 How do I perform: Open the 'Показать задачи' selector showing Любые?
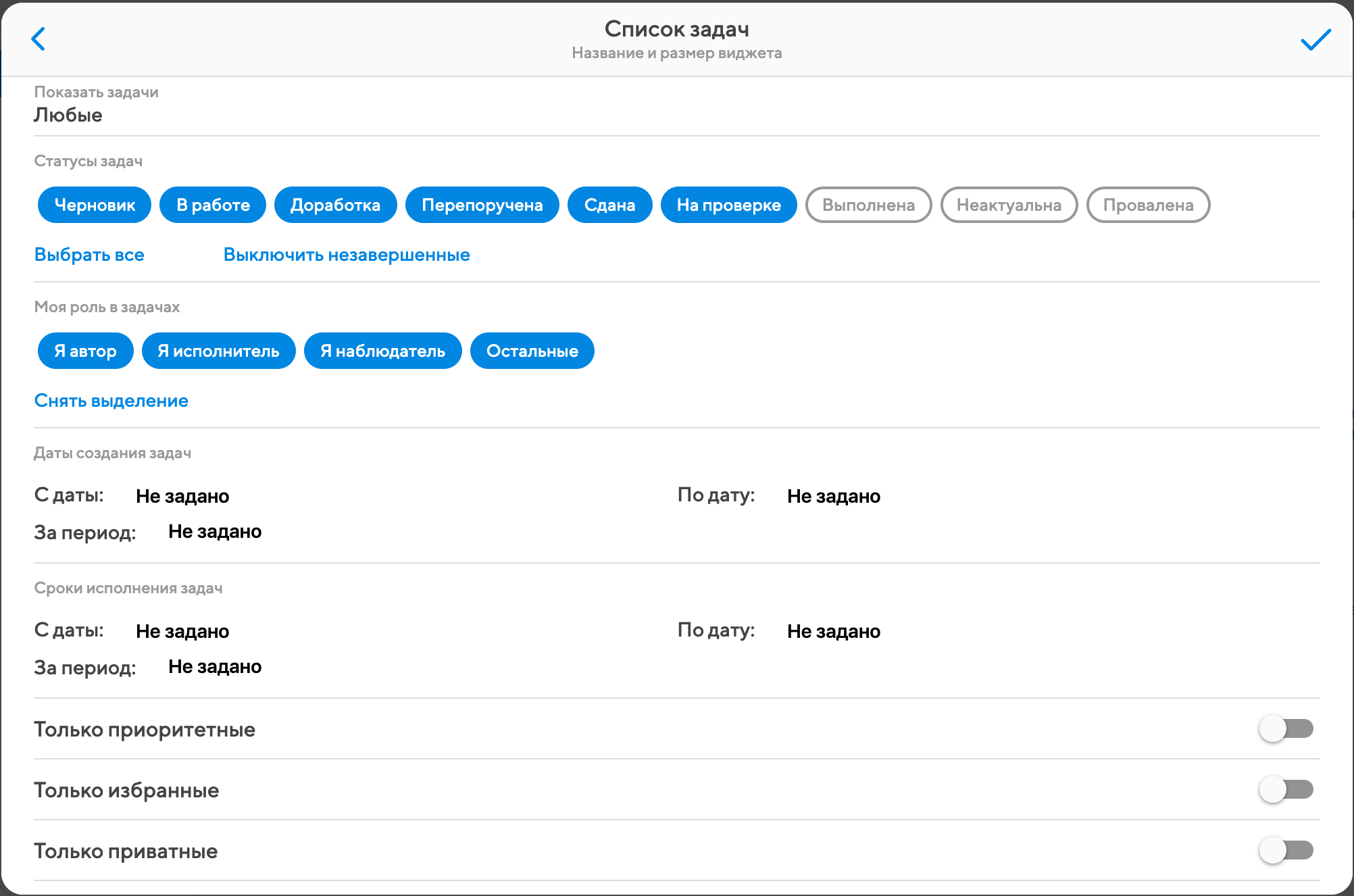click(68, 115)
